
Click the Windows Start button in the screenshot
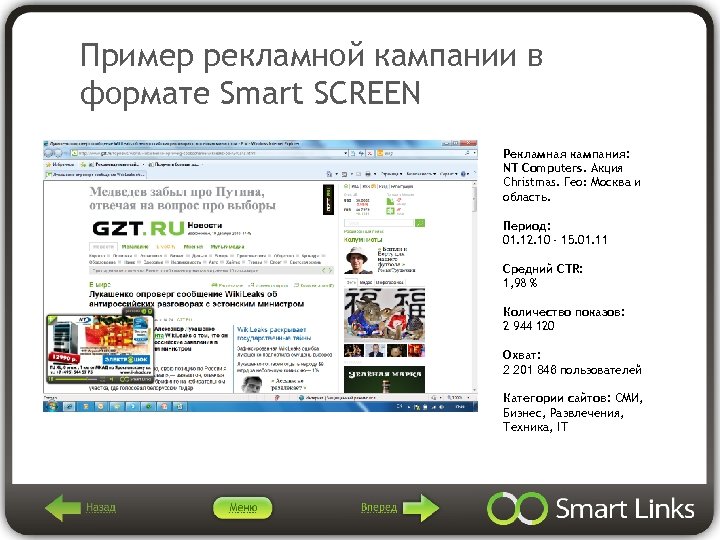click(51, 406)
